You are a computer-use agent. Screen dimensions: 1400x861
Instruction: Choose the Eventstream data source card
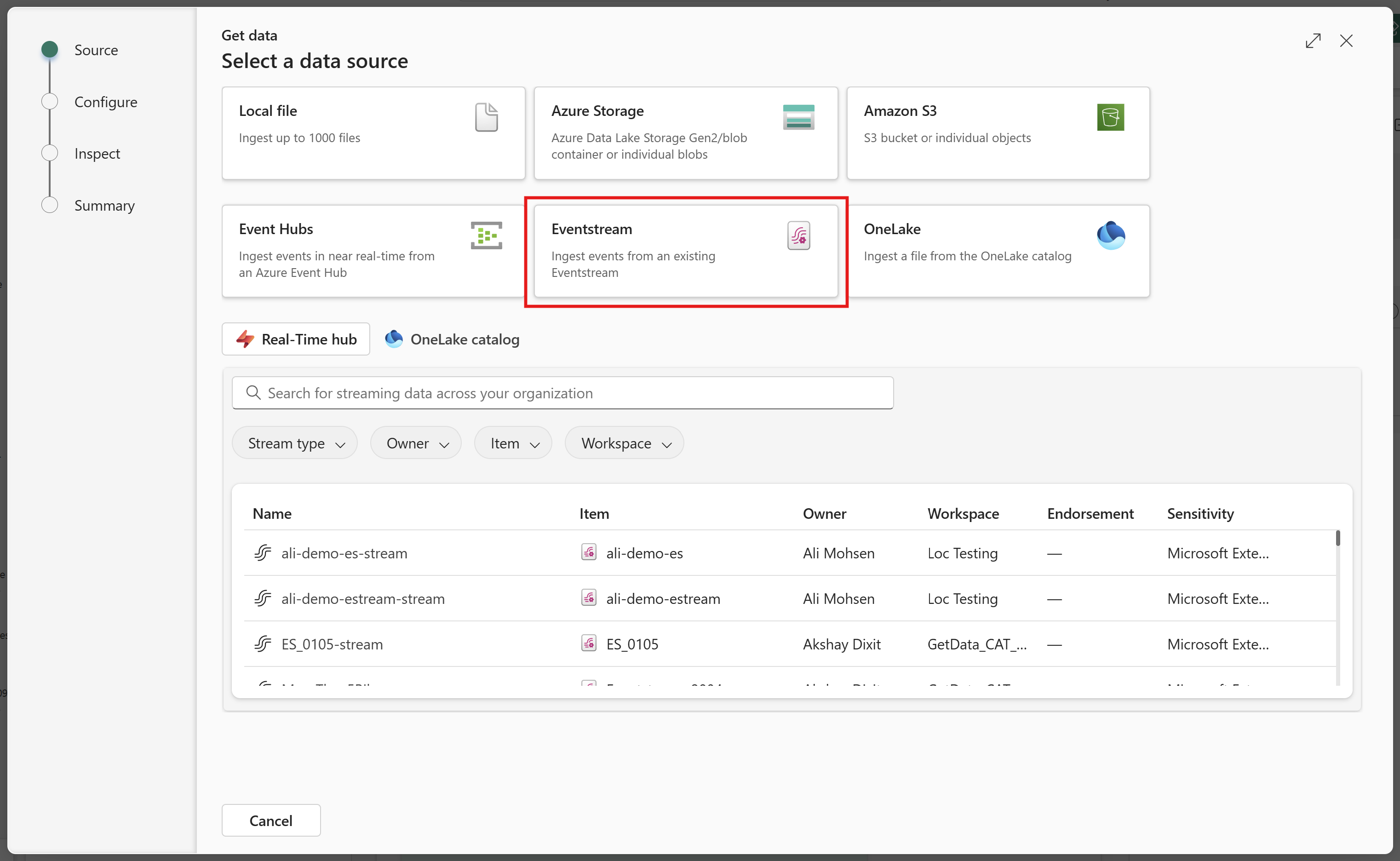[685, 251]
